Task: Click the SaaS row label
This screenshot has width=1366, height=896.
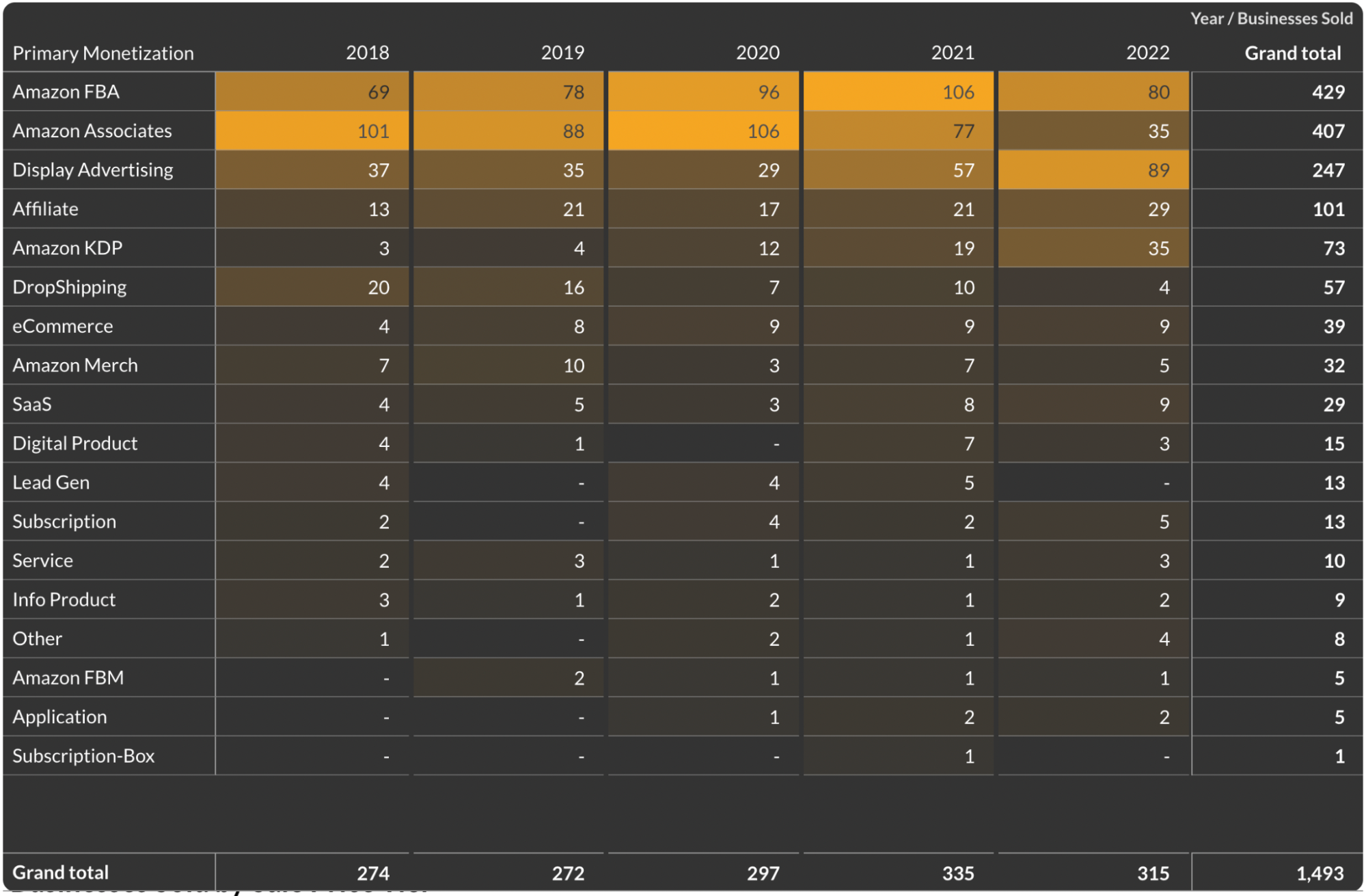Action: coord(31,404)
